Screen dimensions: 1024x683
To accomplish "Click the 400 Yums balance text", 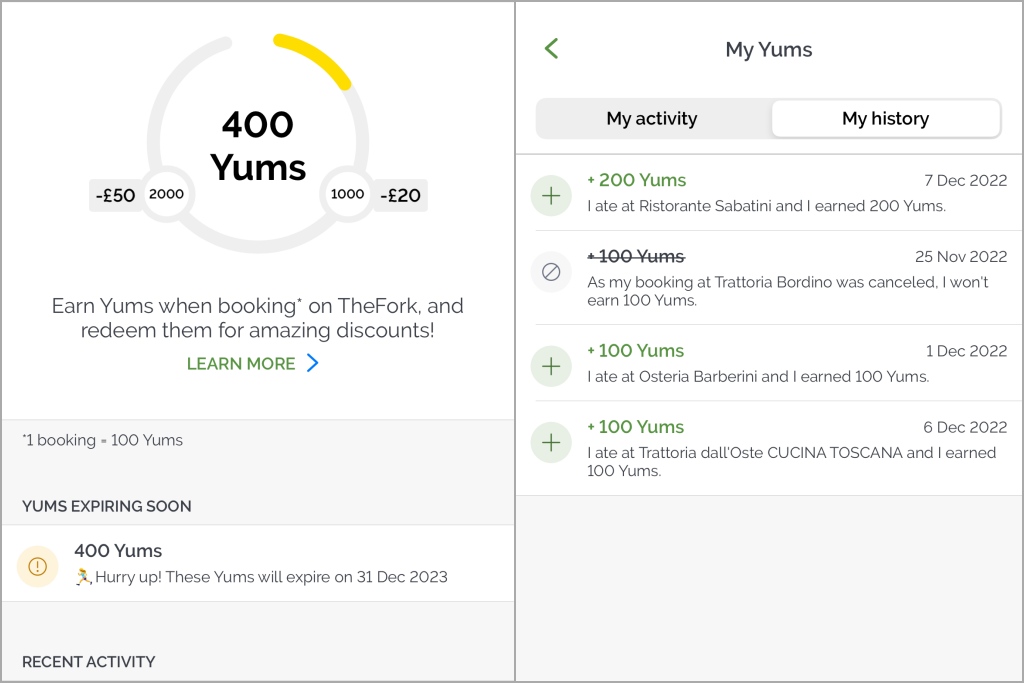I will click(258, 146).
